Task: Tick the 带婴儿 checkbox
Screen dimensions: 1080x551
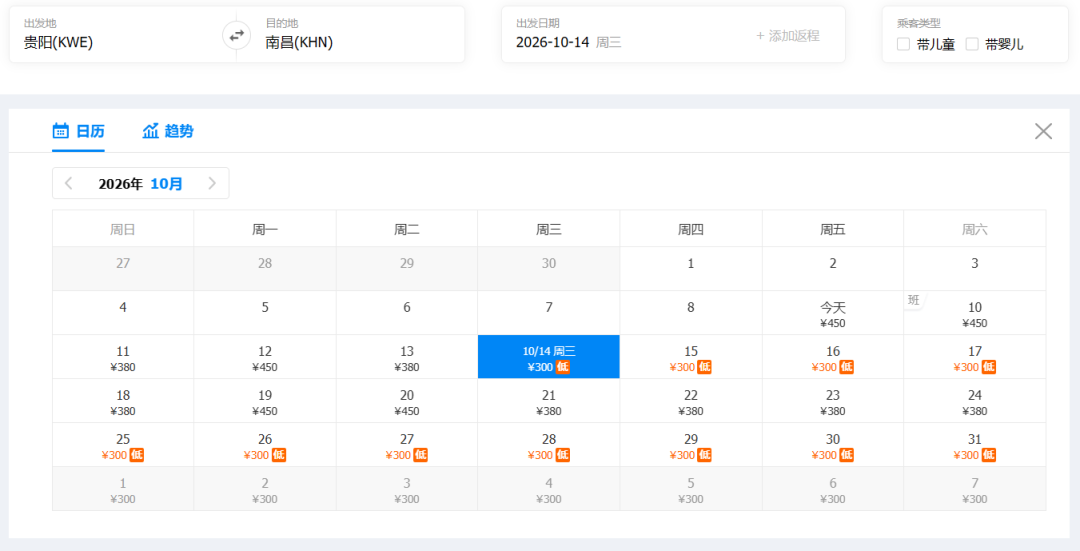Action: [972, 44]
